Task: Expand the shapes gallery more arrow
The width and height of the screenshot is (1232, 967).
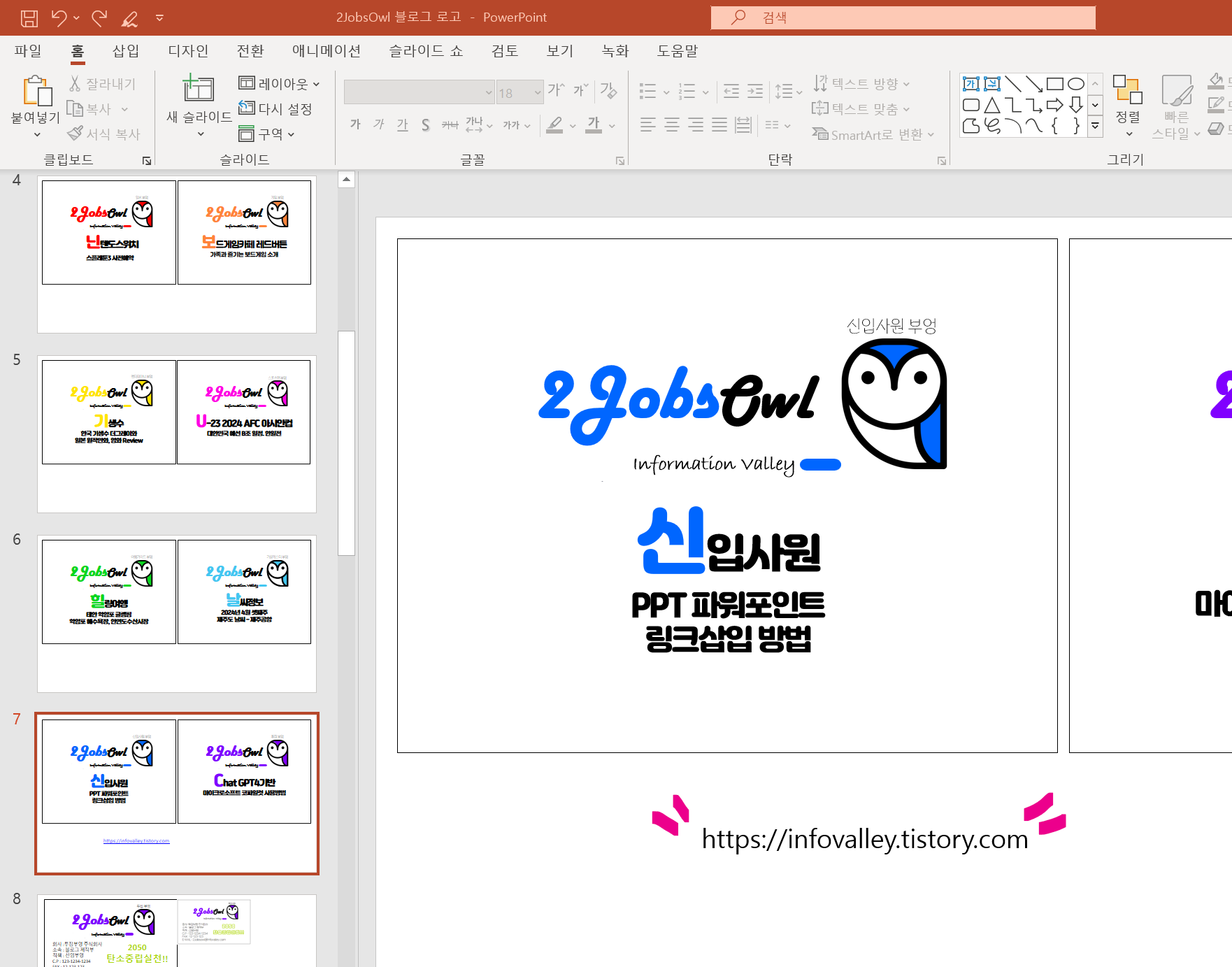Action: tap(1096, 126)
